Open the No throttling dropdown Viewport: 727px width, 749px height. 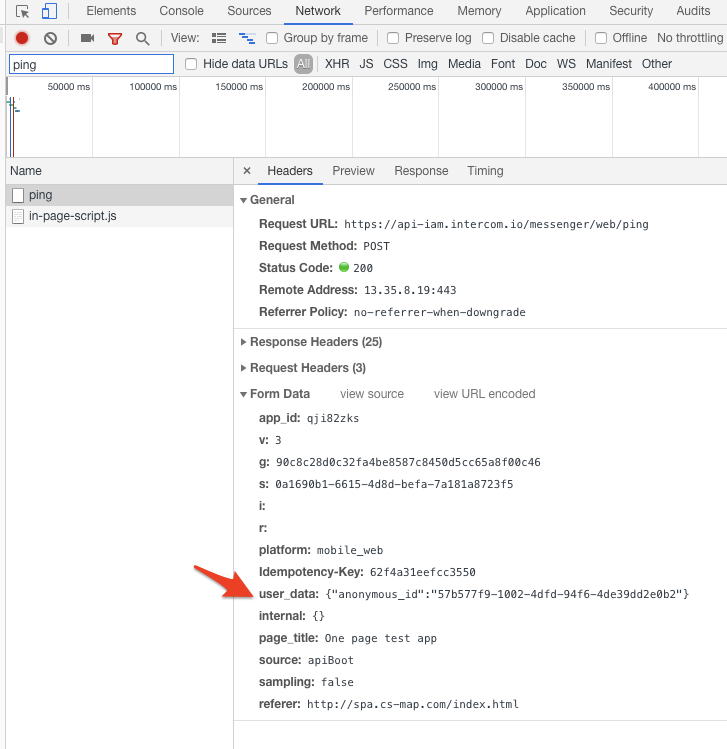pos(691,38)
